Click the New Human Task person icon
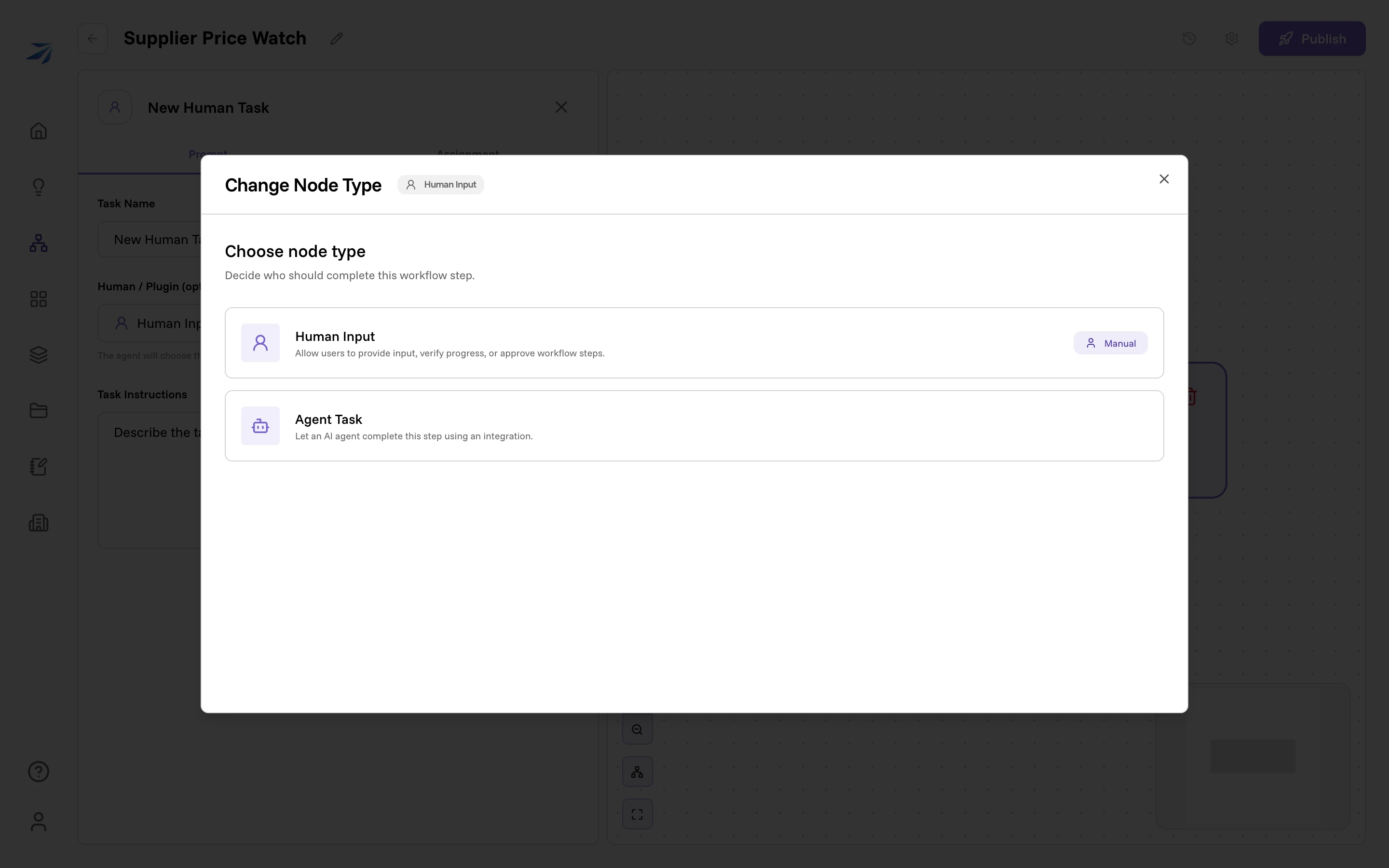The height and width of the screenshot is (868, 1389). click(115, 108)
